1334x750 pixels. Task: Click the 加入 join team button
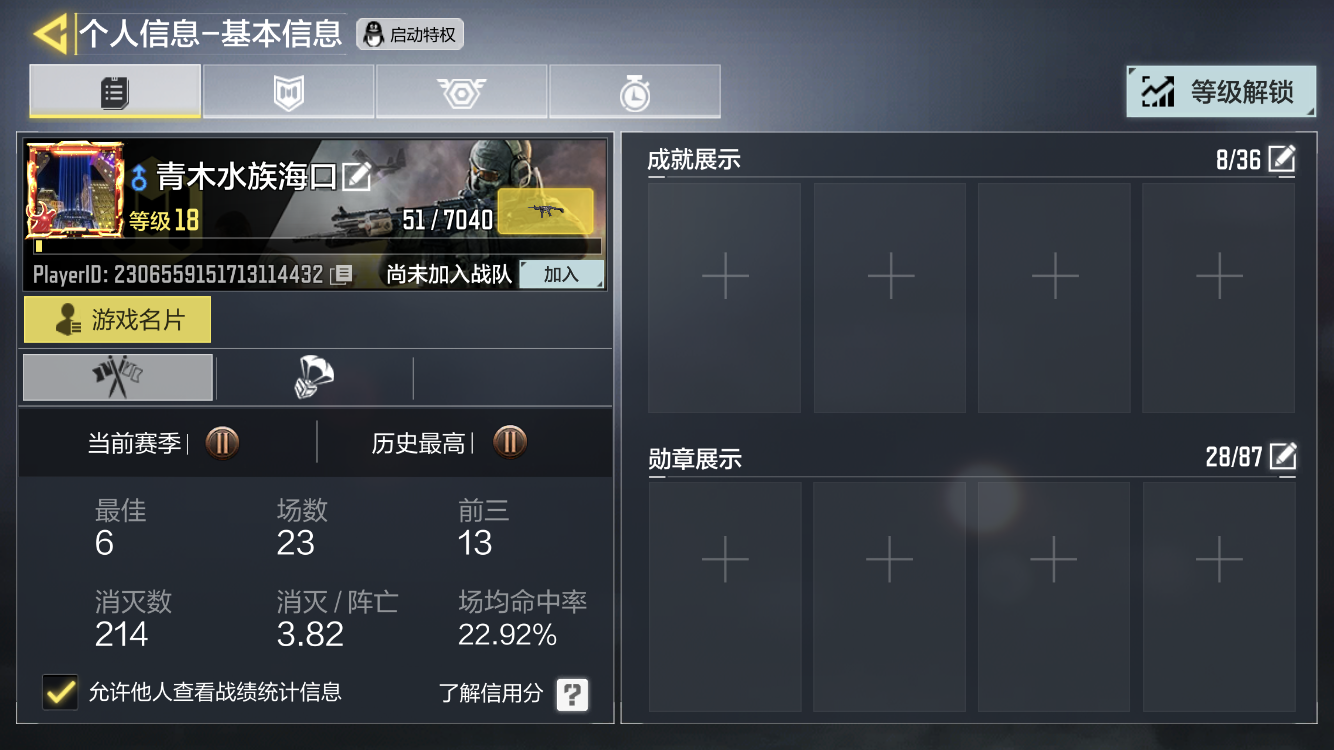click(x=561, y=274)
